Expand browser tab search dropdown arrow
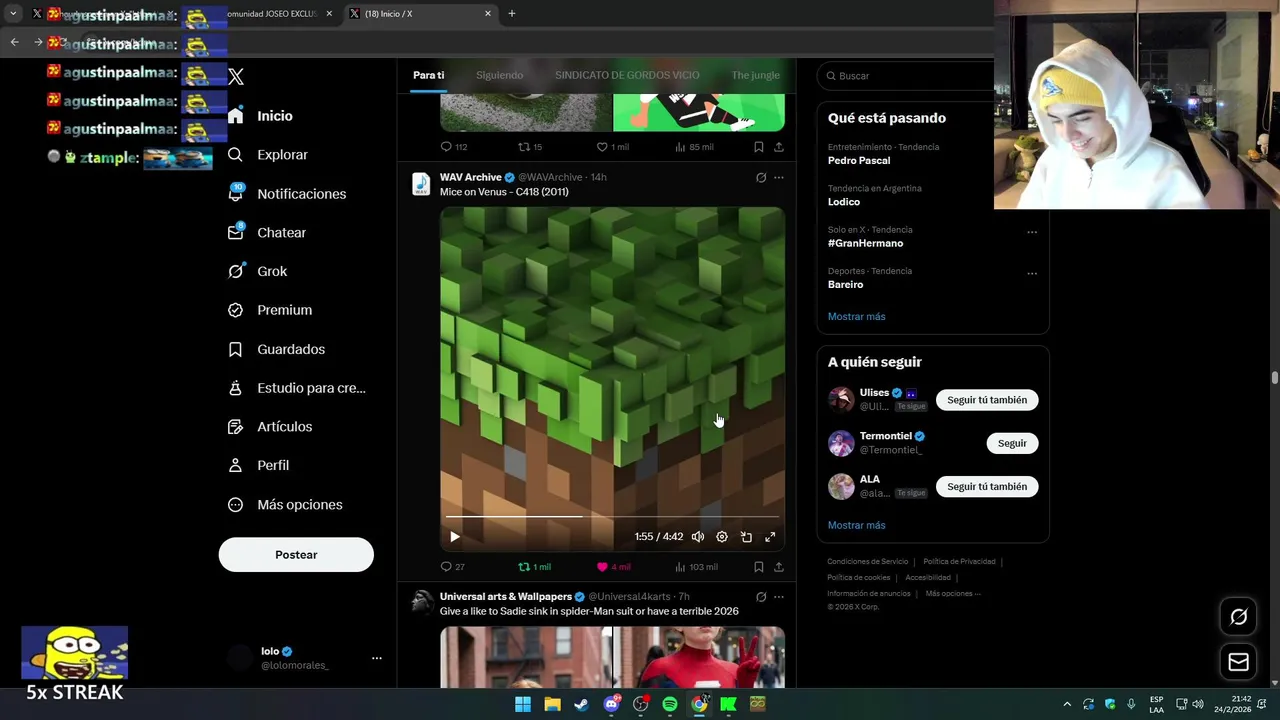 click(x=13, y=14)
